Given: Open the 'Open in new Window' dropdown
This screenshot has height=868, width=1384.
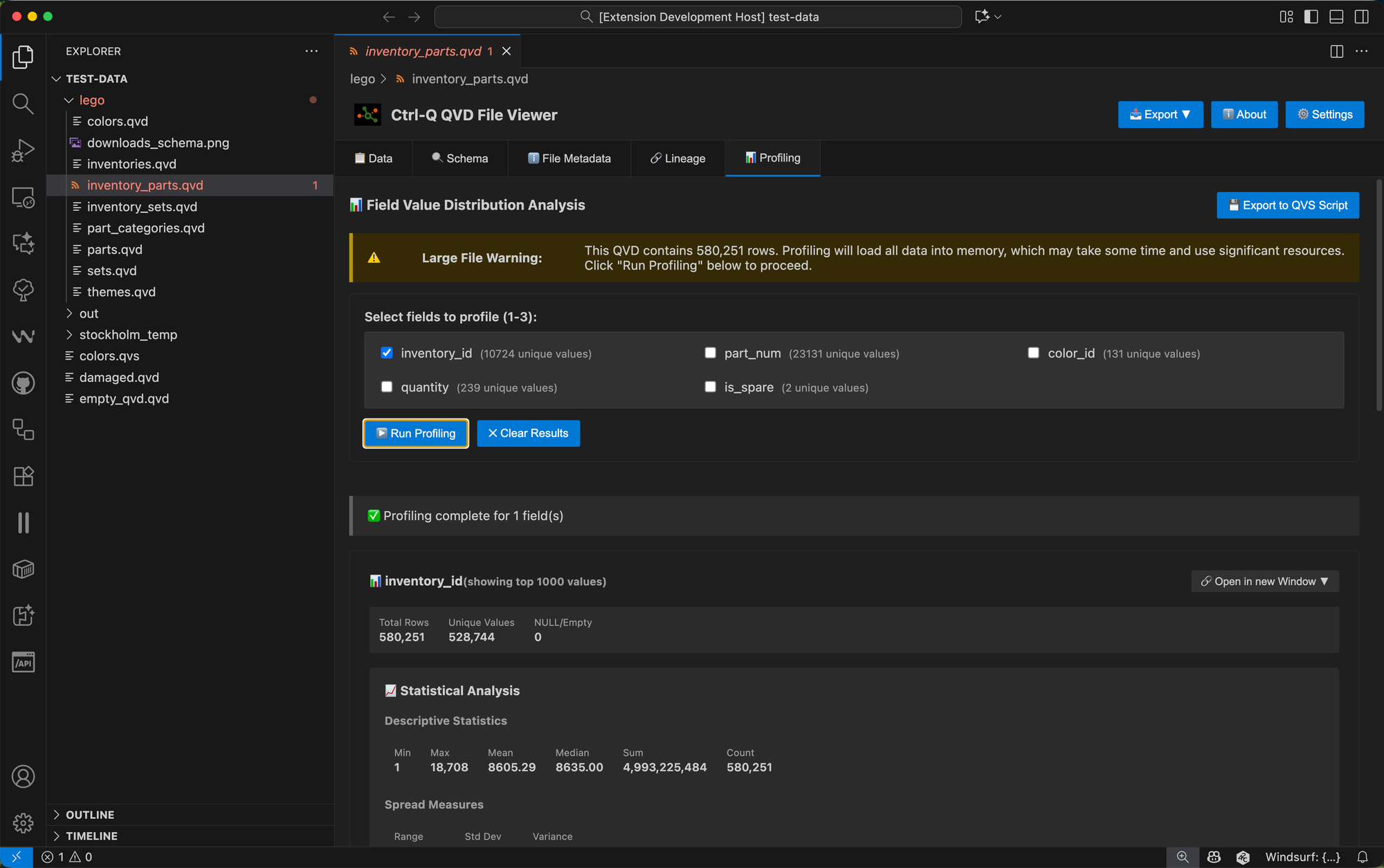Looking at the screenshot, I should point(1264,582).
